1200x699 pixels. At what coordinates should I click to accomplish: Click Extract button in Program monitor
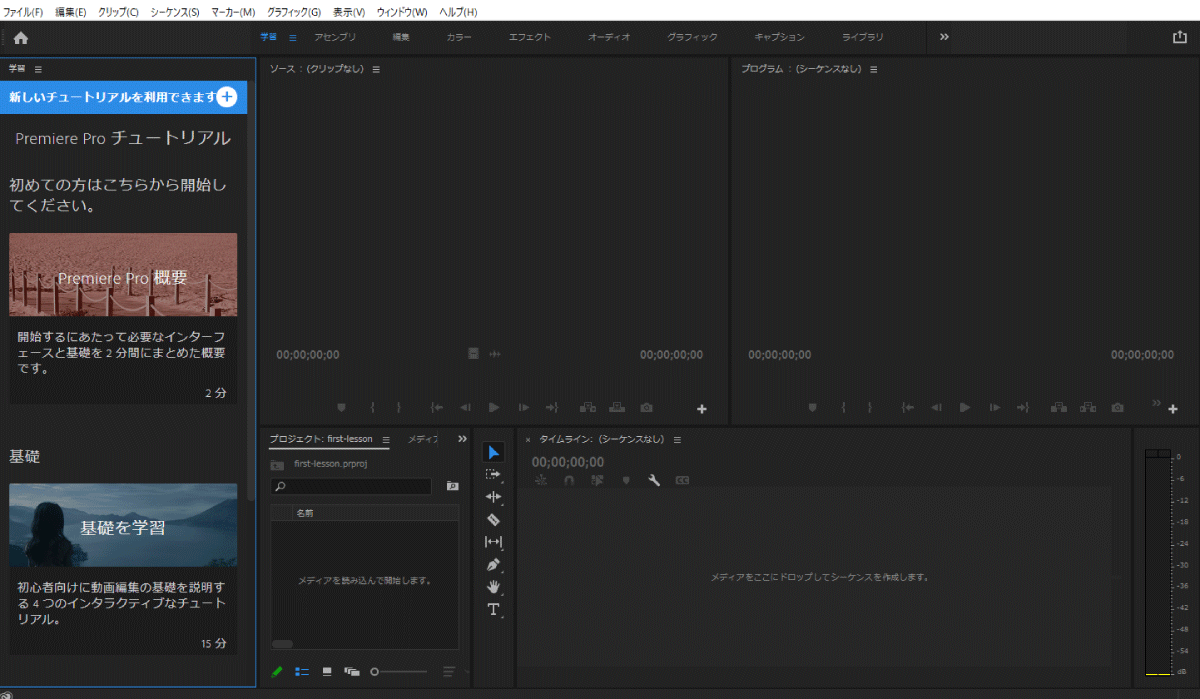[1088, 408]
